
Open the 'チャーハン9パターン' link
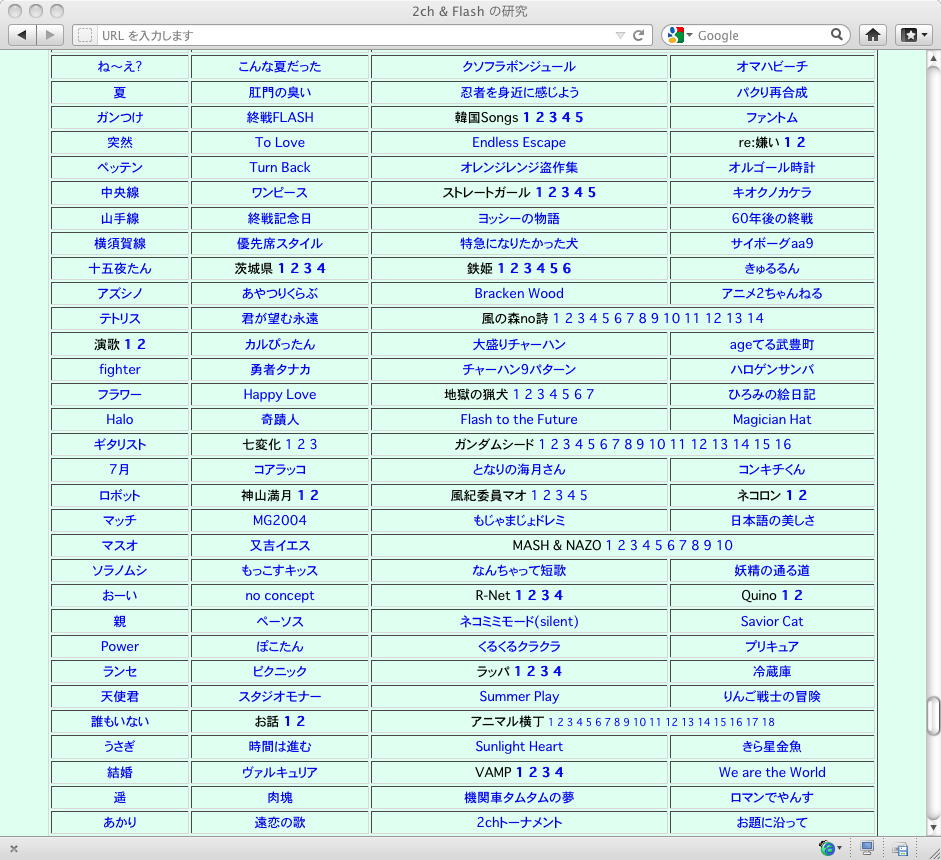tap(519, 369)
